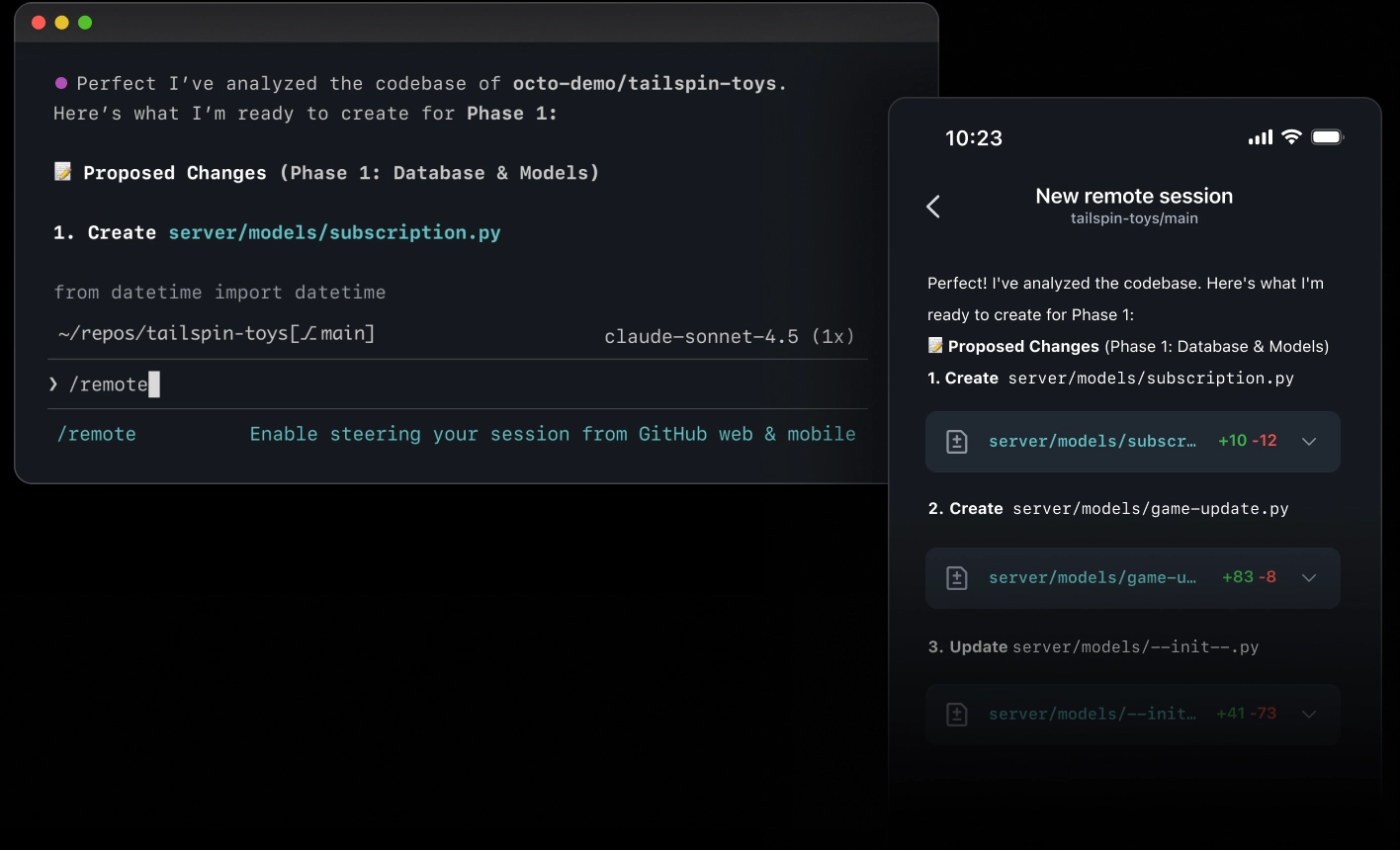The width and height of the screenshot is (1400, 850).
Task: Click the terminal prompt arrow before /remote
Action: pos(53,384)
